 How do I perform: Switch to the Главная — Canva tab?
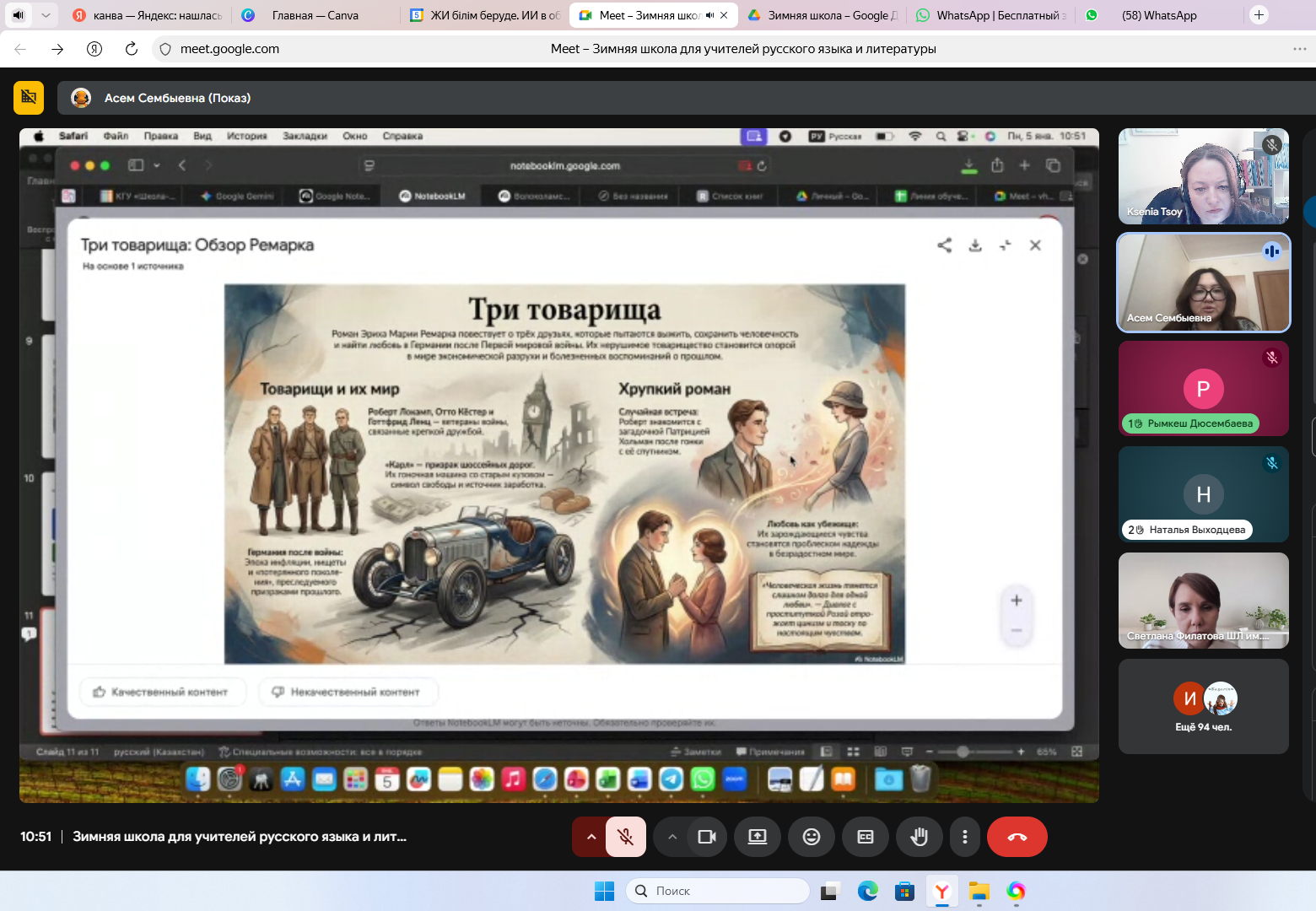tap(314, 15)
